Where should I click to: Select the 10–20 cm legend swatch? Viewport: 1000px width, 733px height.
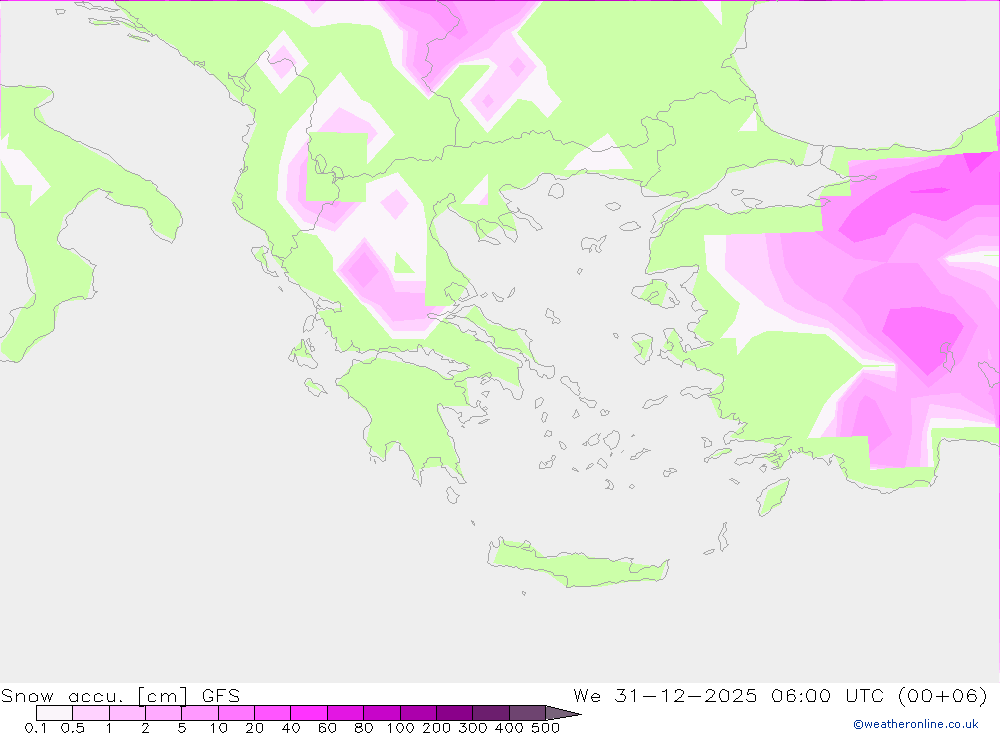[x=237, y=713]
